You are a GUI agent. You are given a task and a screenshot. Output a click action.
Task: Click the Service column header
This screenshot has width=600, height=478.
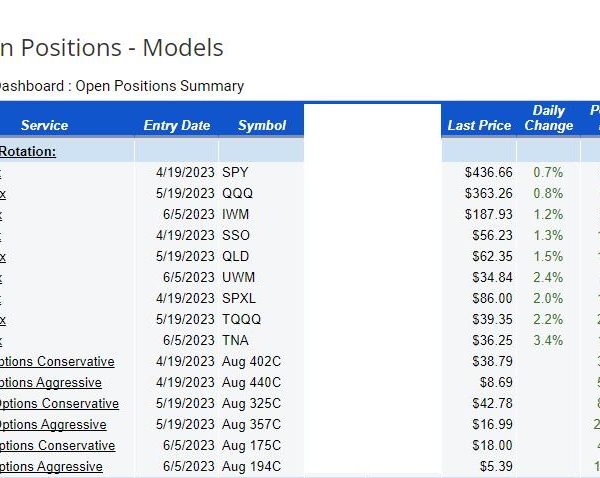(x=44, y=126)
